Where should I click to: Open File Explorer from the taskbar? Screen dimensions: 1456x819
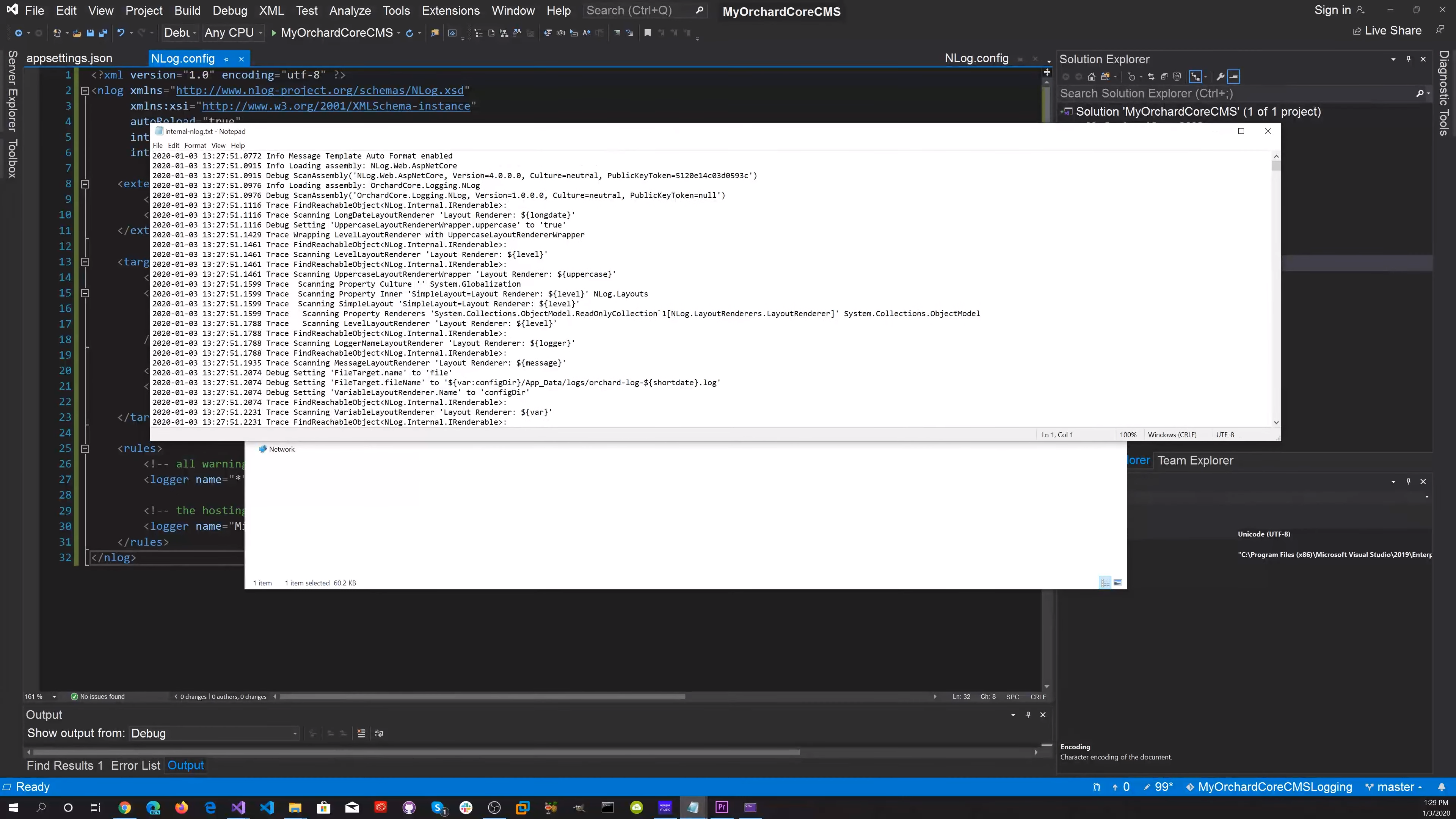[295, 807]
